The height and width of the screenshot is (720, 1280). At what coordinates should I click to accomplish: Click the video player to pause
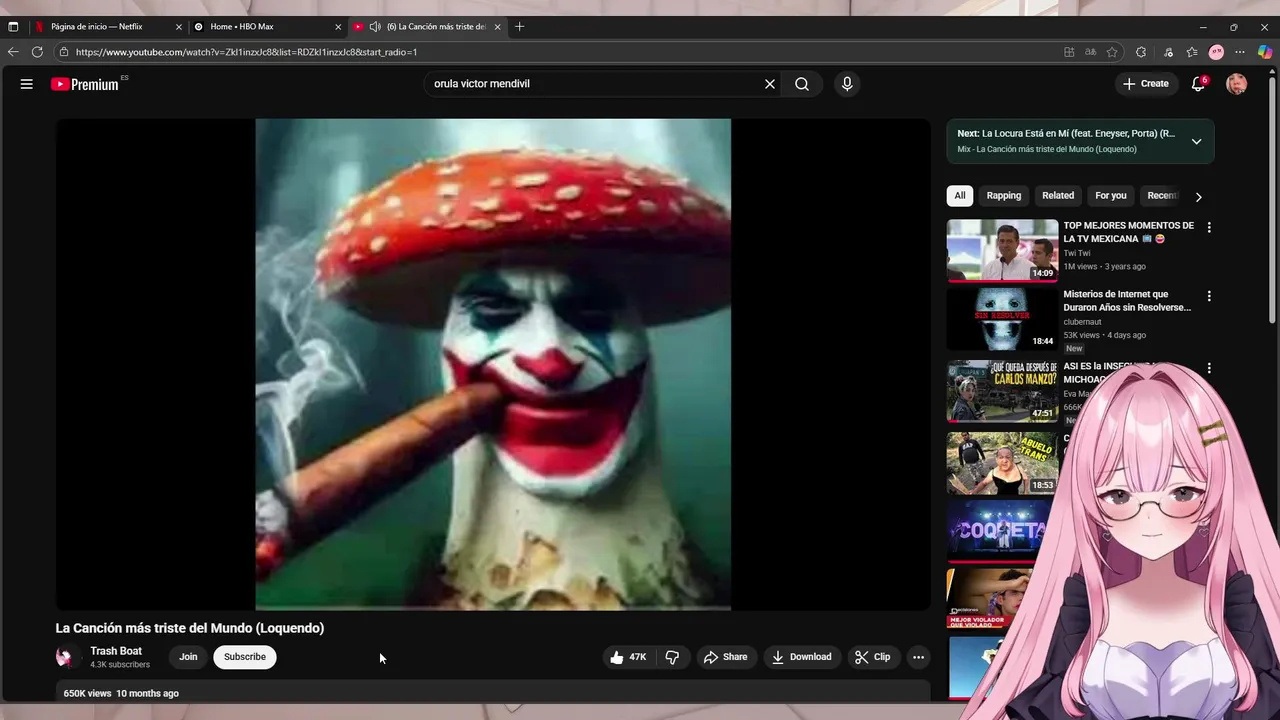click(493, 364)
